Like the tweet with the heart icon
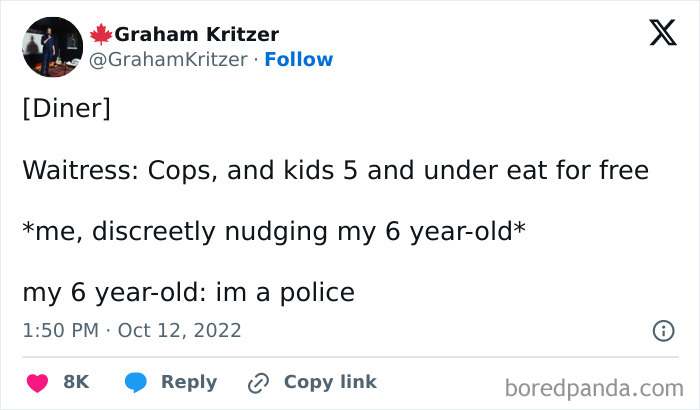Screen dimensions: 700x410 tap(38, 382)
